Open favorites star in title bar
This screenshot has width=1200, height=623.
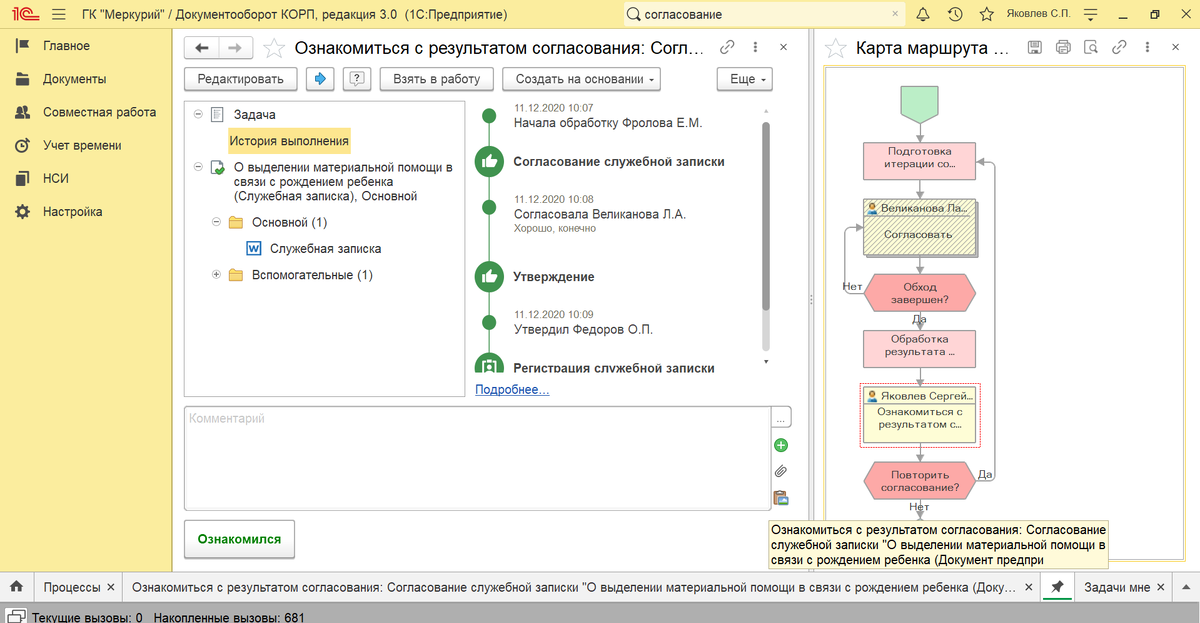tap(987, 15)
